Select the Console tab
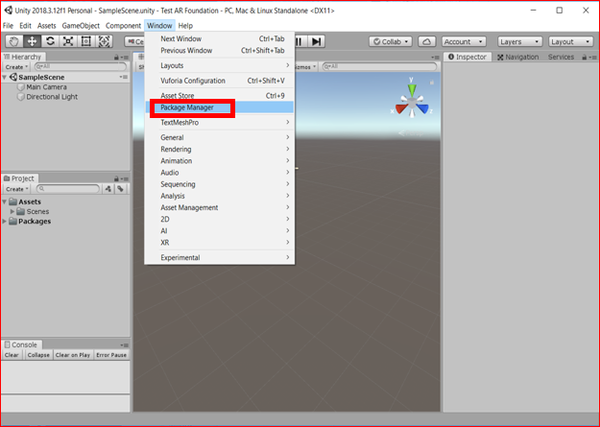 (21, 345)
